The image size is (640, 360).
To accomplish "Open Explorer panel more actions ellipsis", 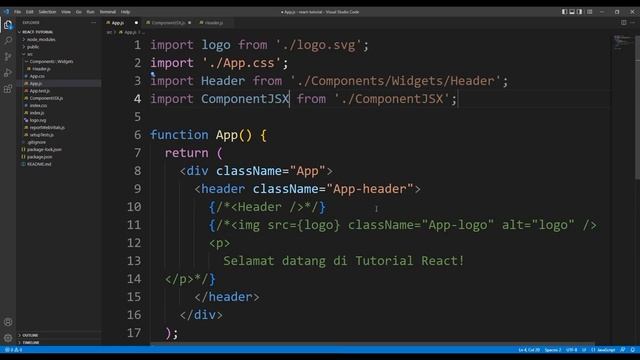I will 93,23.
